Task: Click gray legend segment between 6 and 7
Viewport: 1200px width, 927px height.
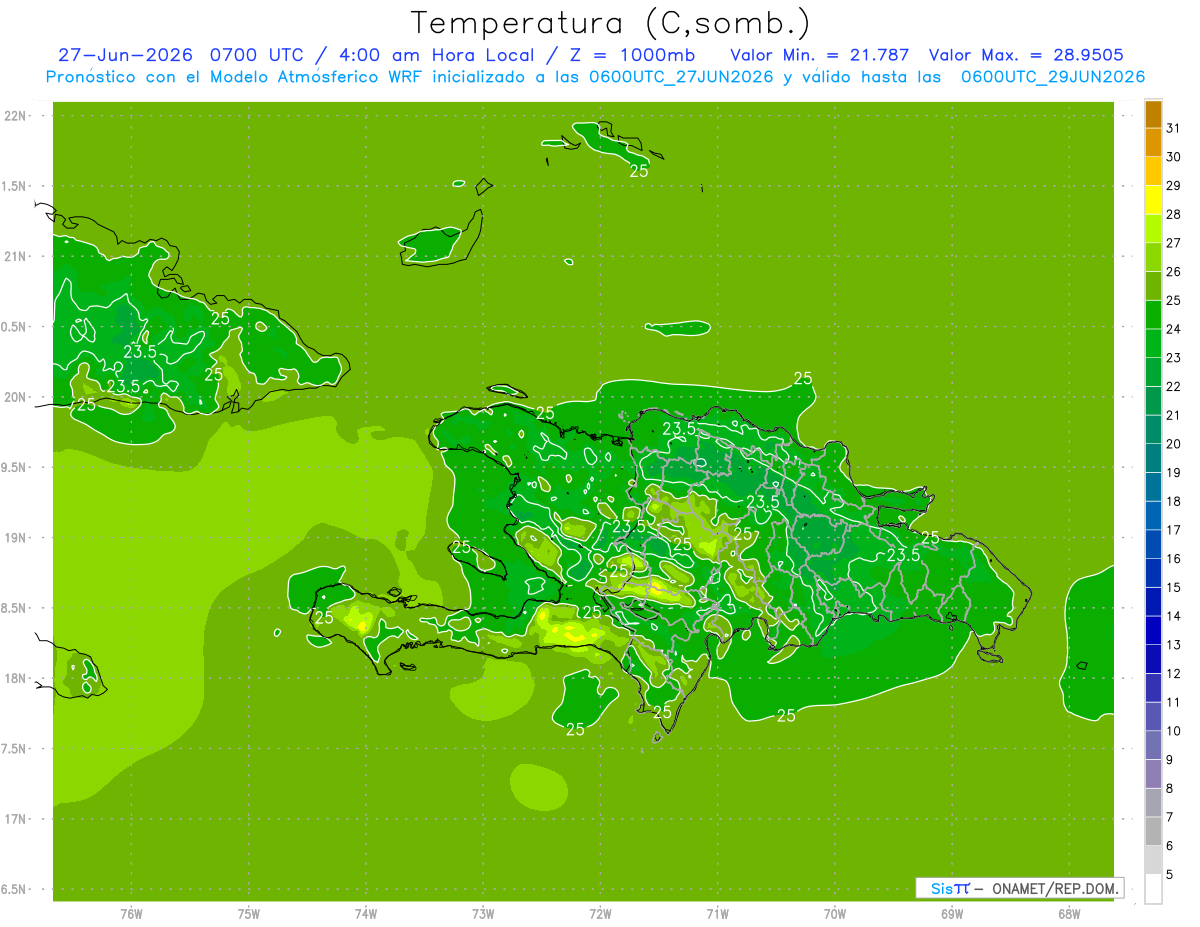Action: (x=1153, y=831)
